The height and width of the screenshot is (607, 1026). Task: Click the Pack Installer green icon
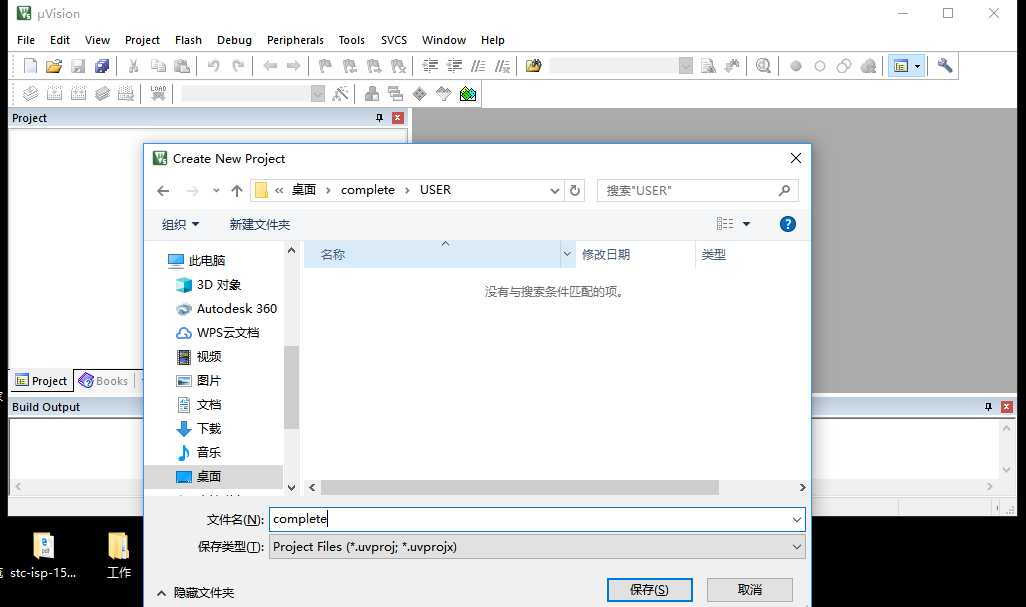tap(468, 94)
